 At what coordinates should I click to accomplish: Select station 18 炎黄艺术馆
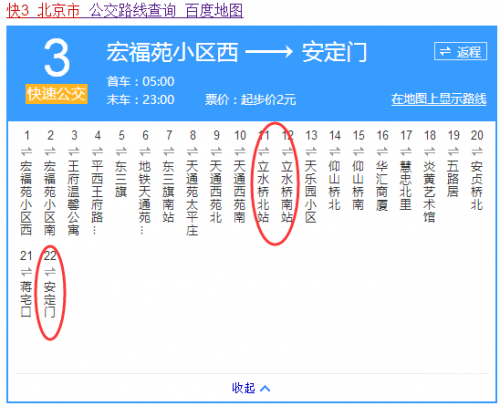(x=430, y=192)
